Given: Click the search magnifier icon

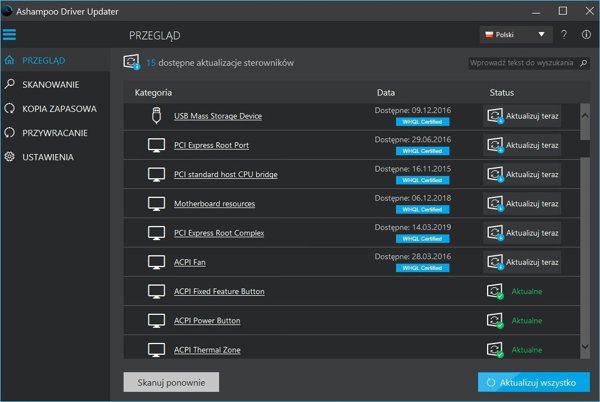Looking at the screenshot, I should [x=583, y=63].
